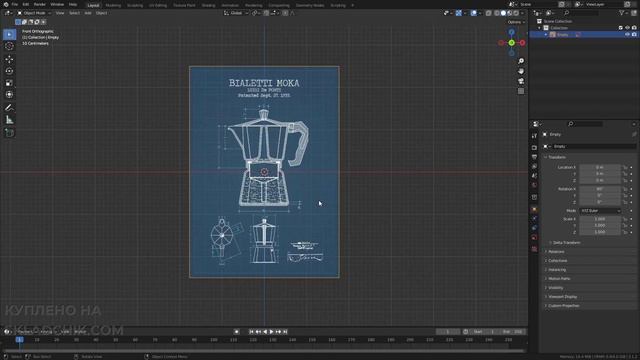Viewport: 640px width, 360px height.
Task: Toggle Collection exclude checkbox in outliner
Action: point(621,28)
